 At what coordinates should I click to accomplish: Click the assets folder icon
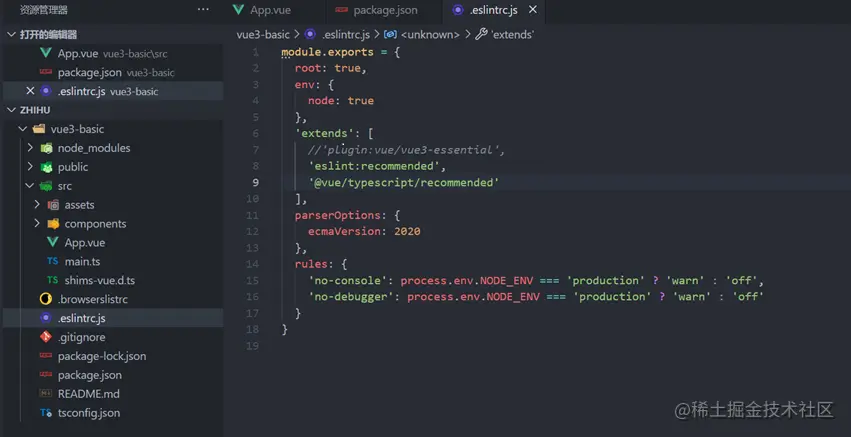(53, 205)
